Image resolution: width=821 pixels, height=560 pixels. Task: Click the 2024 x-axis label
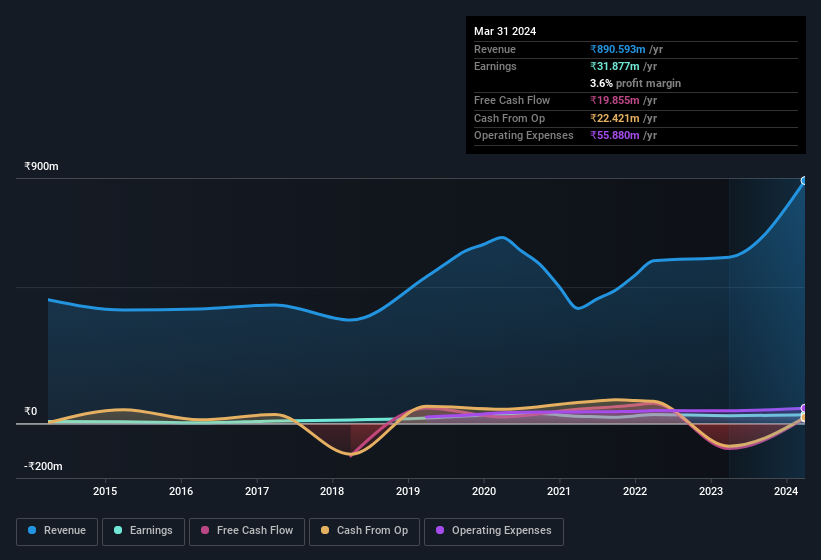(786, 491)
